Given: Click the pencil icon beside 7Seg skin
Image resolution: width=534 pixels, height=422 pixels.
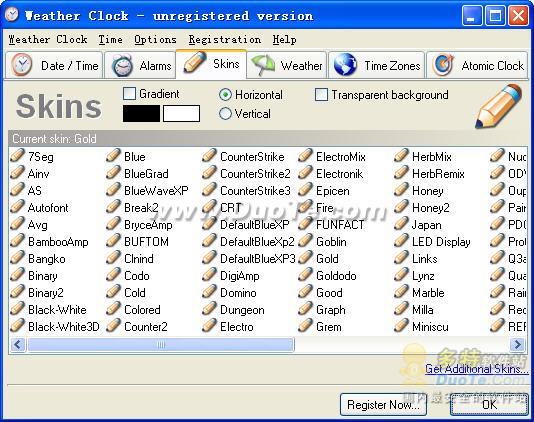Looking at the screenshot, I should coord(17,156).
